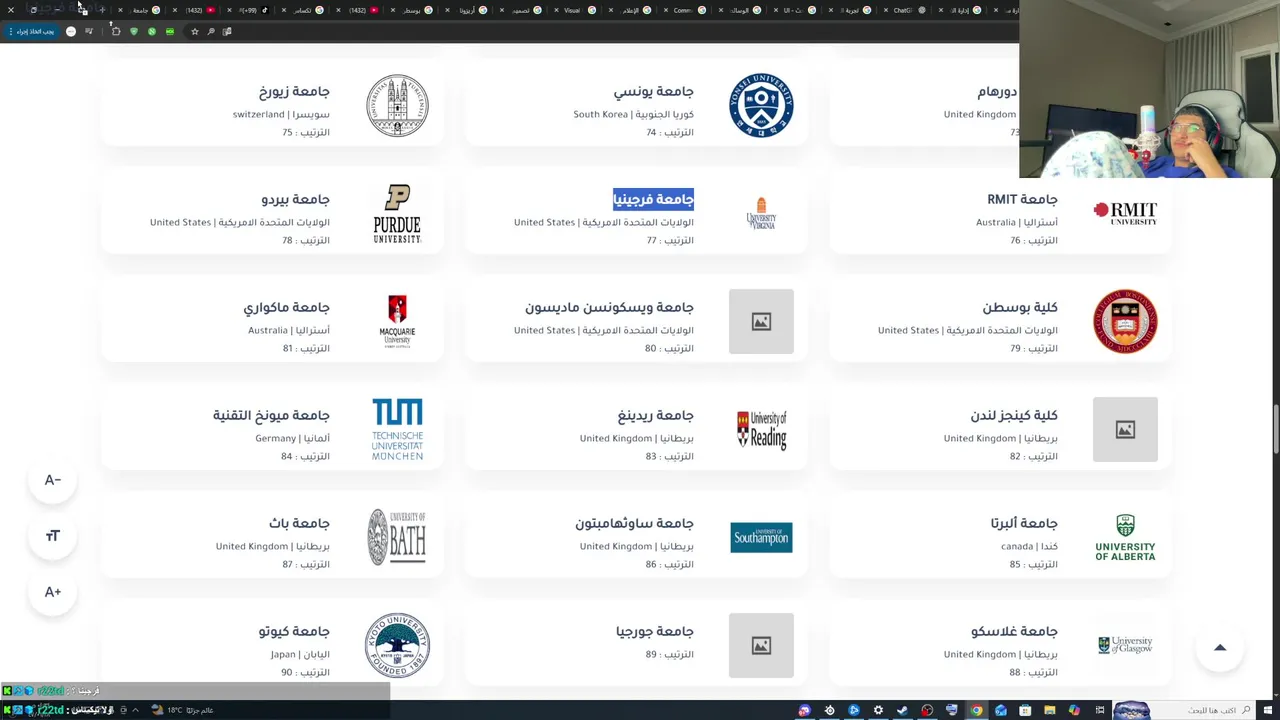Click the green shield extension icon
The image size is (1280, 720).
(x=134, y=32)
